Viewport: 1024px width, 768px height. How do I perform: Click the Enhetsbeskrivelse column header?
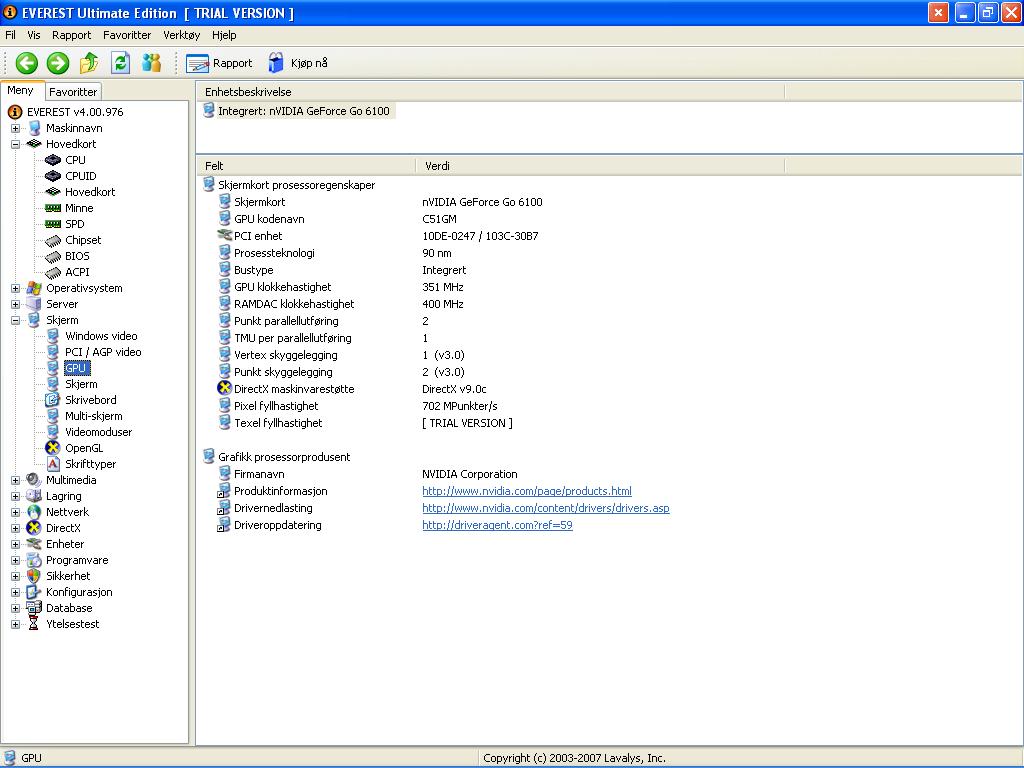click(490, 92)
